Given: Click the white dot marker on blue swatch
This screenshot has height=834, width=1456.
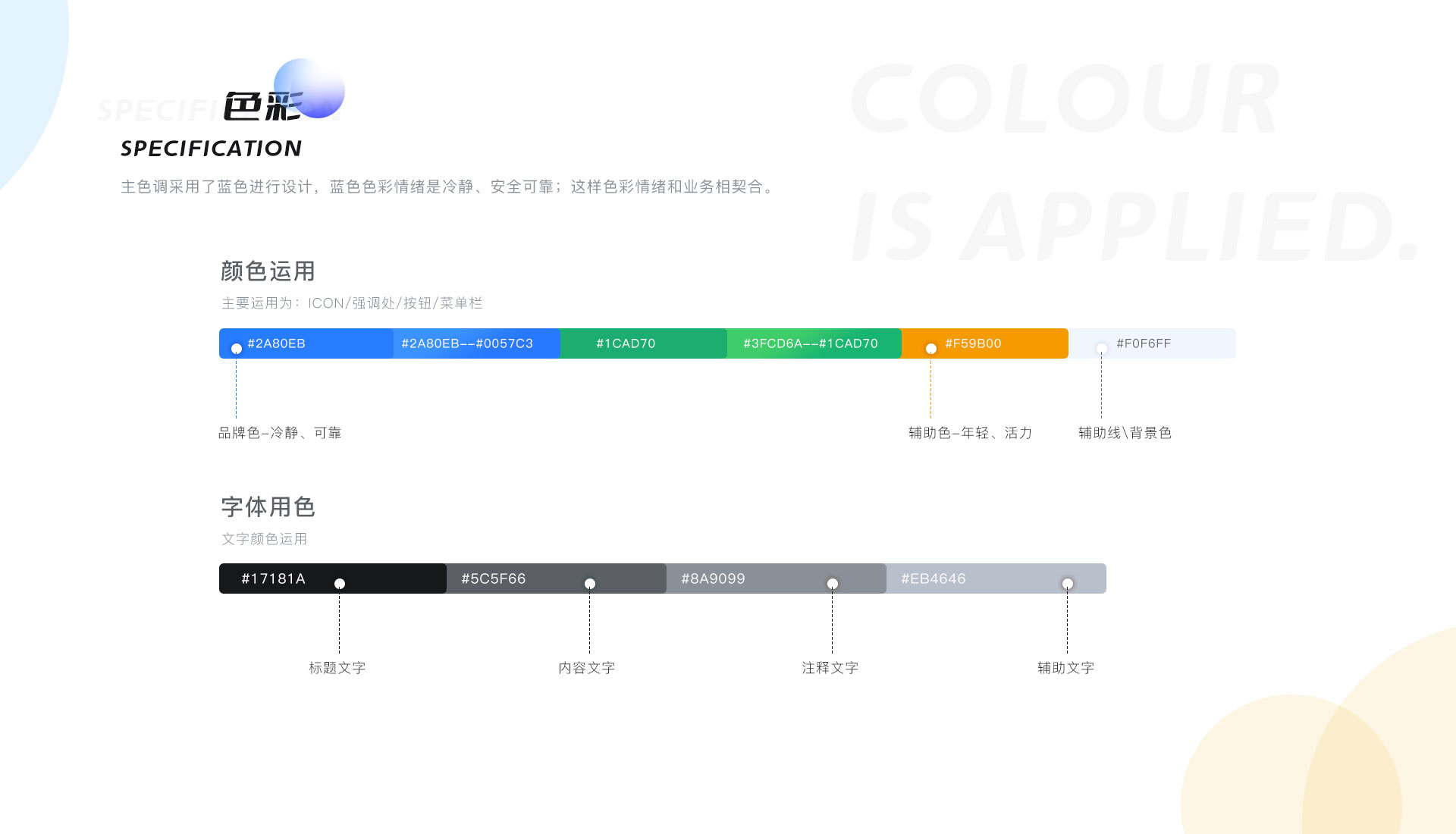Looking at the screenshot, I should click(x=237, y=349).
